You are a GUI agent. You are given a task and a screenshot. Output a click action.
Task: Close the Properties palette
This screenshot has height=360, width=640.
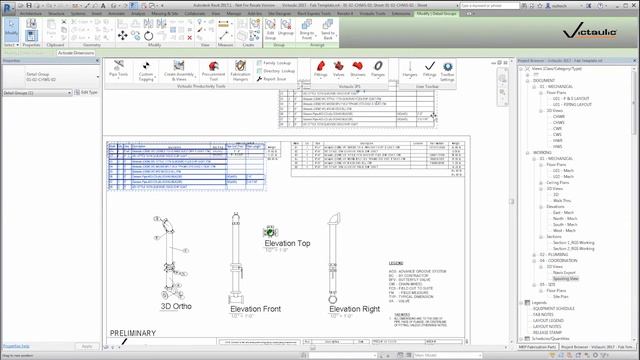click(97, 60)
